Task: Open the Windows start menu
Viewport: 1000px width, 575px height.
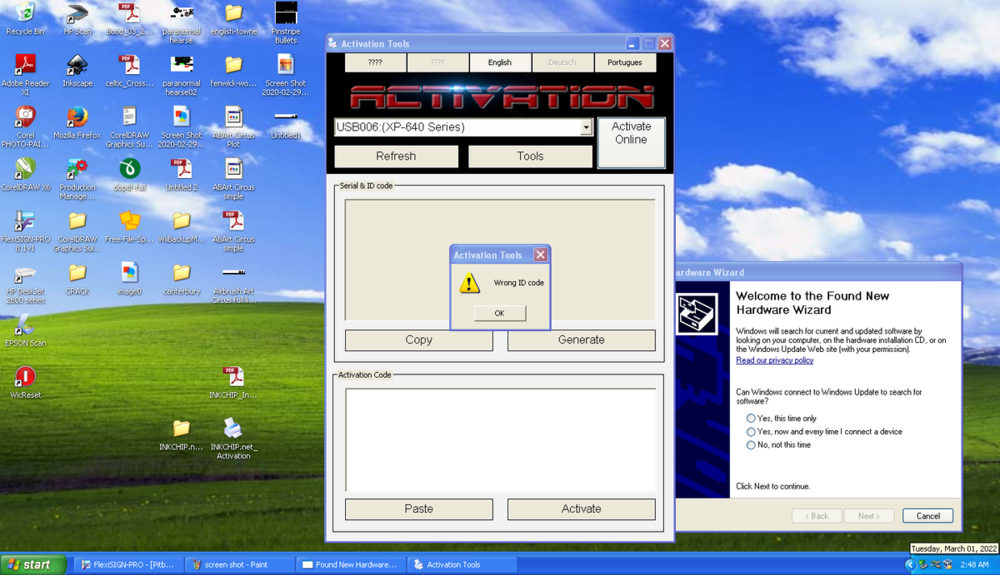Action: tap(33, 565)
